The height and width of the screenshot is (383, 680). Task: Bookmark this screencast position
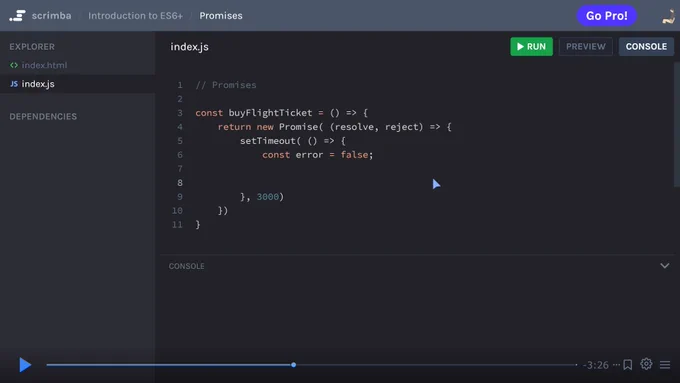pyautogui.click(x=628, y=365)
